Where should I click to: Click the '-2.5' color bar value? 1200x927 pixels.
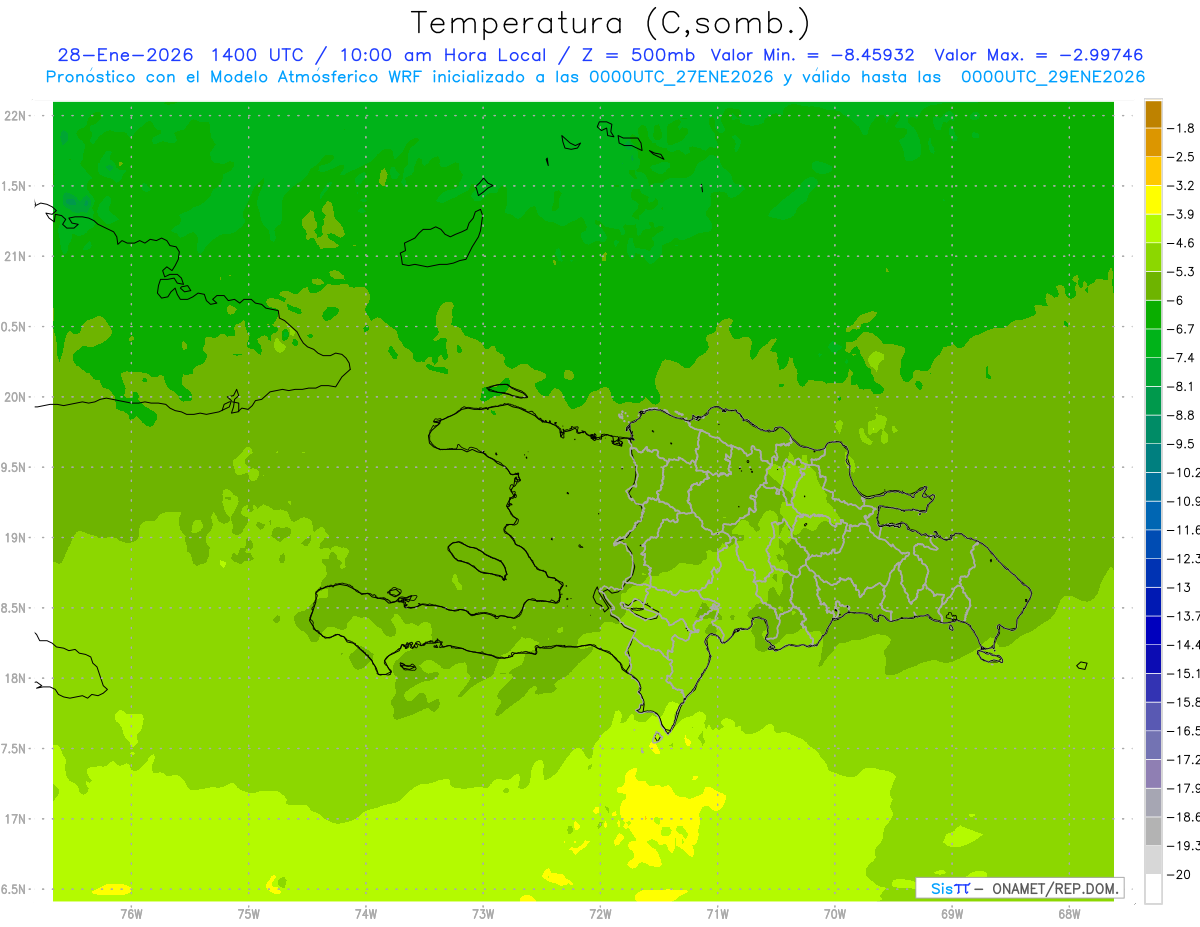click(1181, 157)
